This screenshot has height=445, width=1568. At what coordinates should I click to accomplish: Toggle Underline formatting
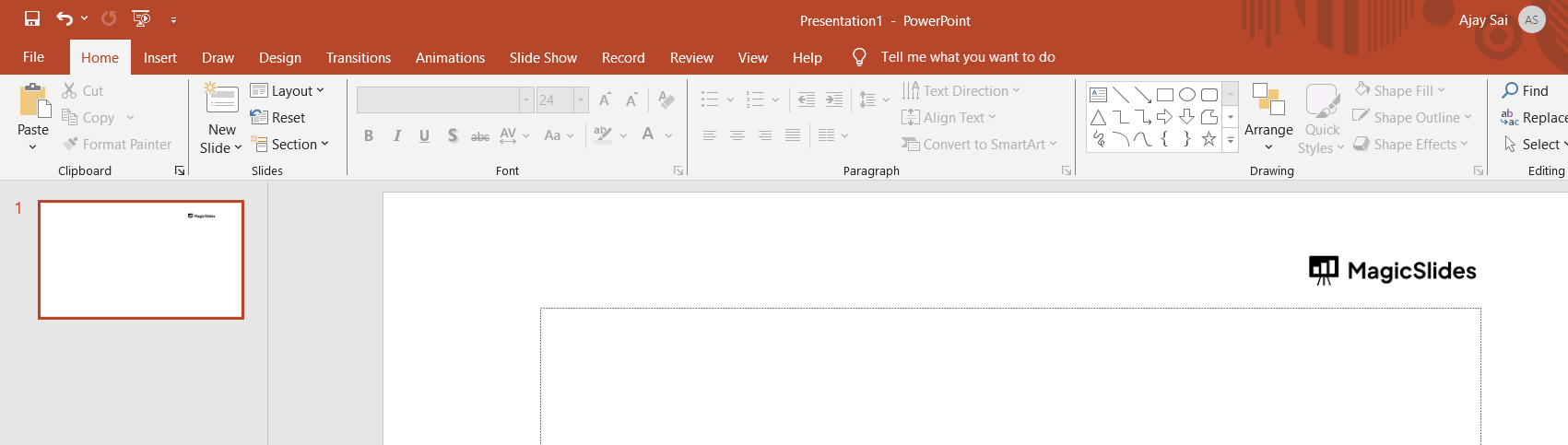click(425, 135)
